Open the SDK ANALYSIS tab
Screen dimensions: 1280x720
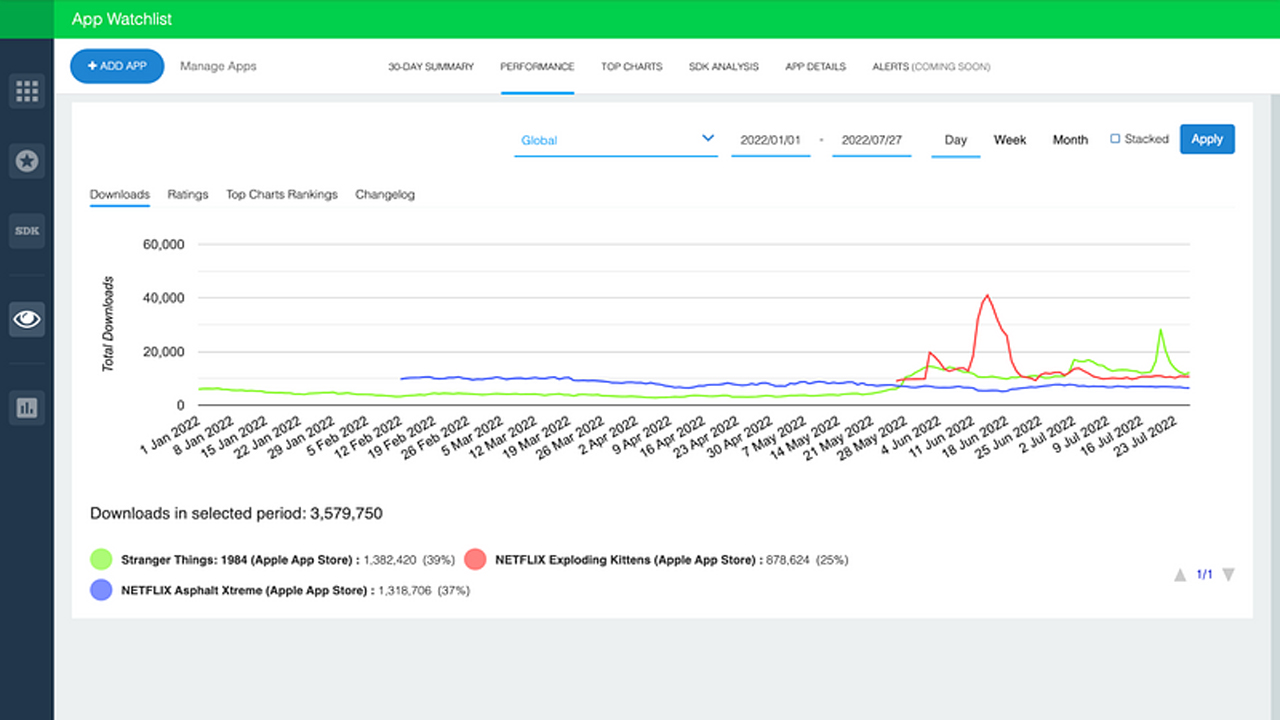click(724, 67)
